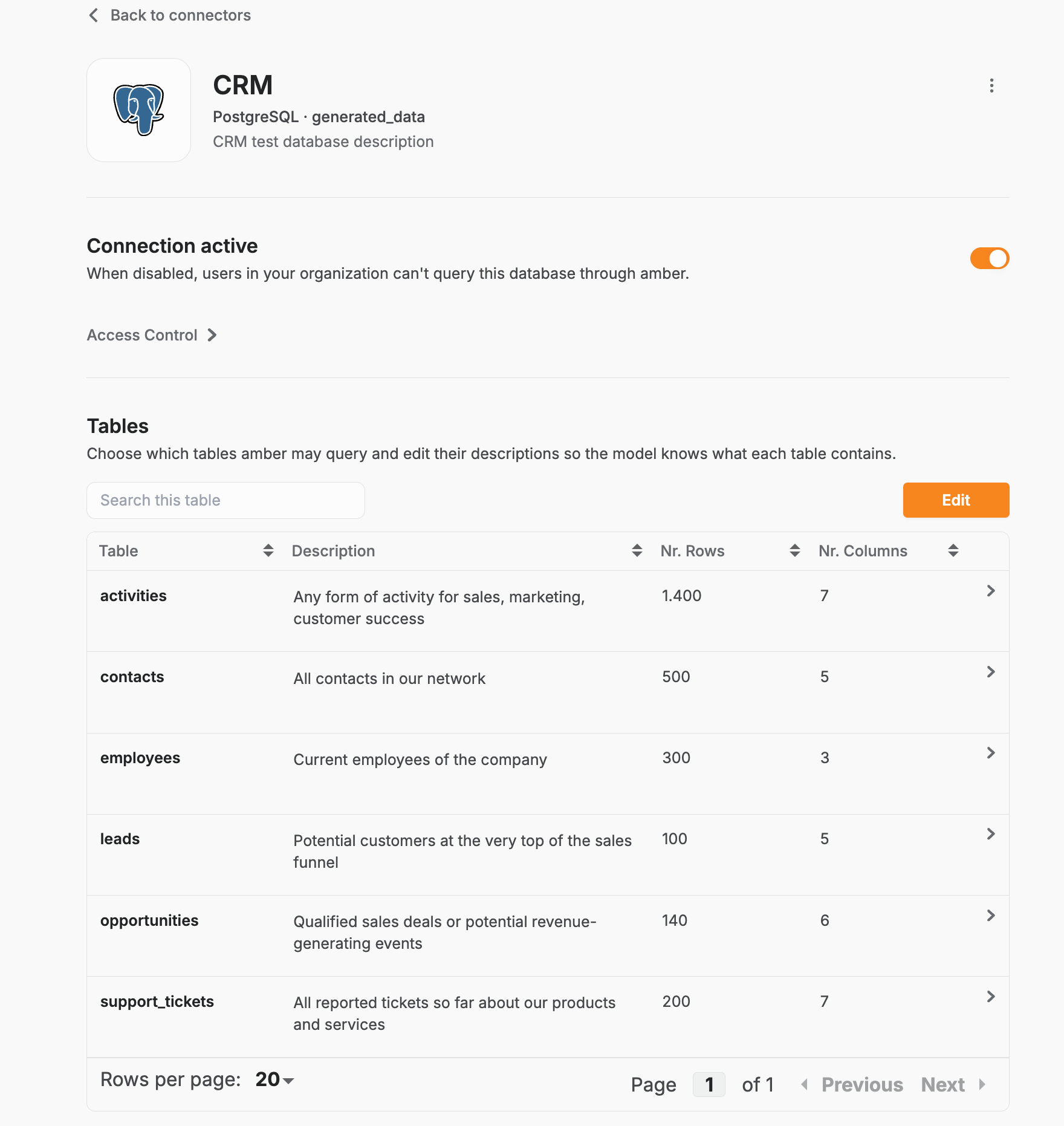The image size is (1064, 1126).
Task: Sort by Nr. Rows column arrows
Action: tap(795, 550)
